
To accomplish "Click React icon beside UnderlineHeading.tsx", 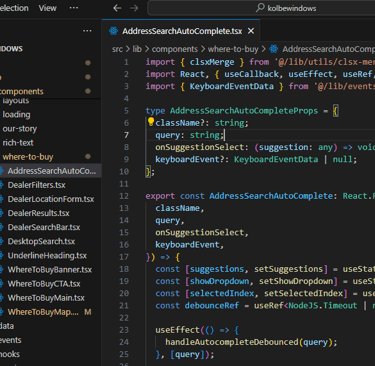I will click(2, 255).
